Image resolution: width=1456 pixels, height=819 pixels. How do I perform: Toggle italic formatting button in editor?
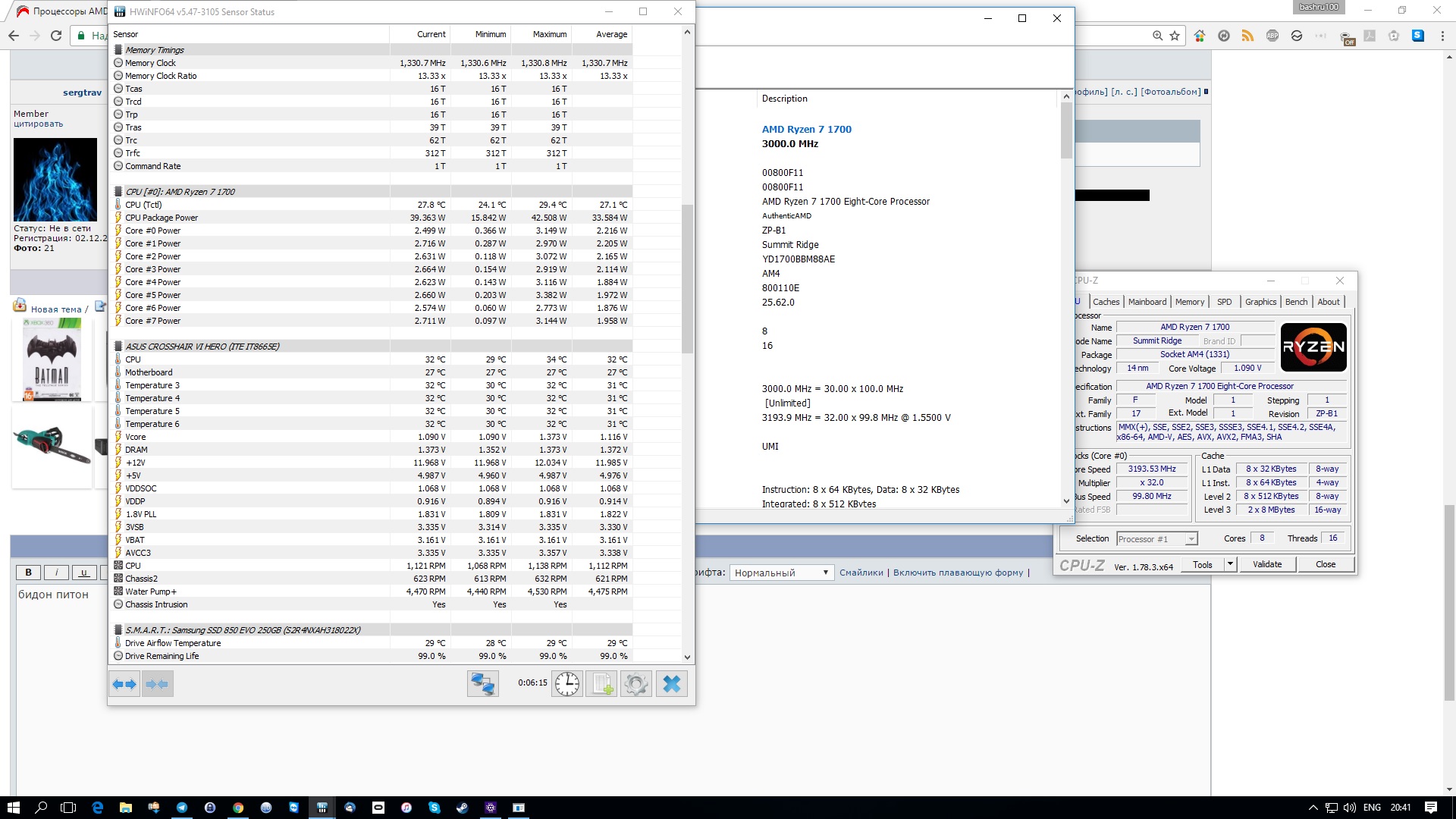[x=57, y=573]
